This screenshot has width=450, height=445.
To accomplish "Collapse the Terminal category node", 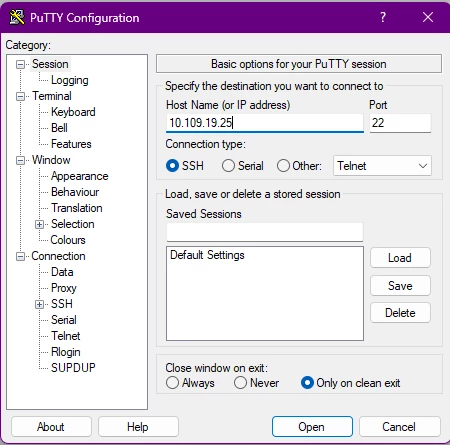I will 20,96.
